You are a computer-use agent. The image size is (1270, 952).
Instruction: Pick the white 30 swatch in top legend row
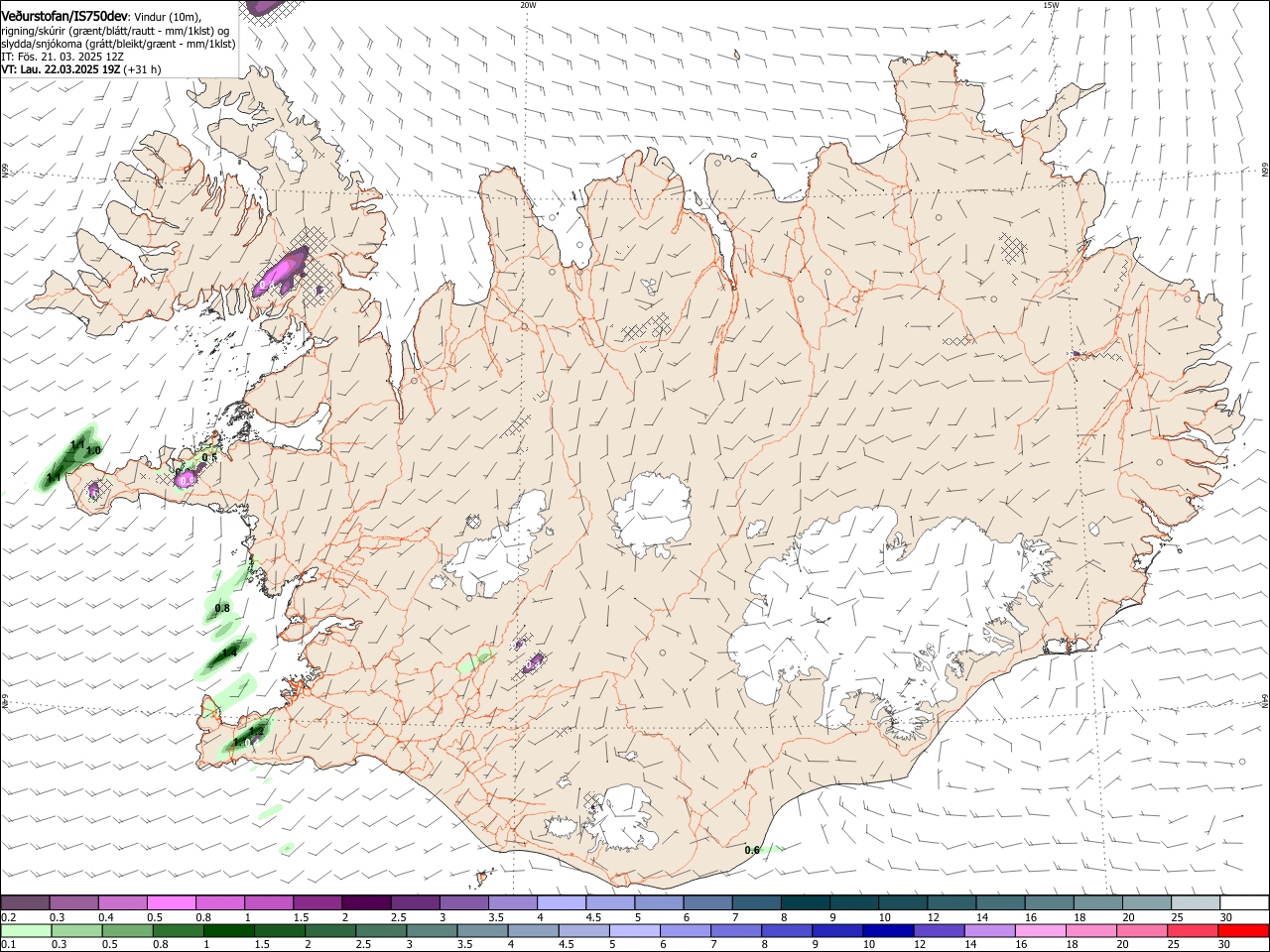pos(1245,903)
